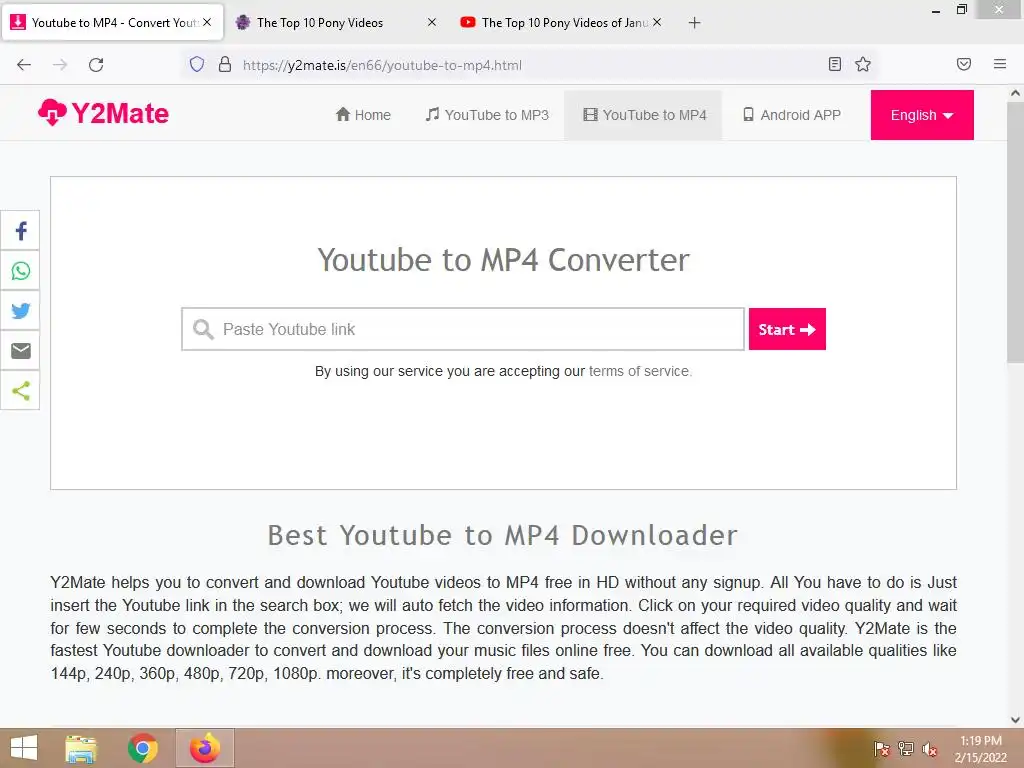Close the Youtube to MP4 tab

207,22
